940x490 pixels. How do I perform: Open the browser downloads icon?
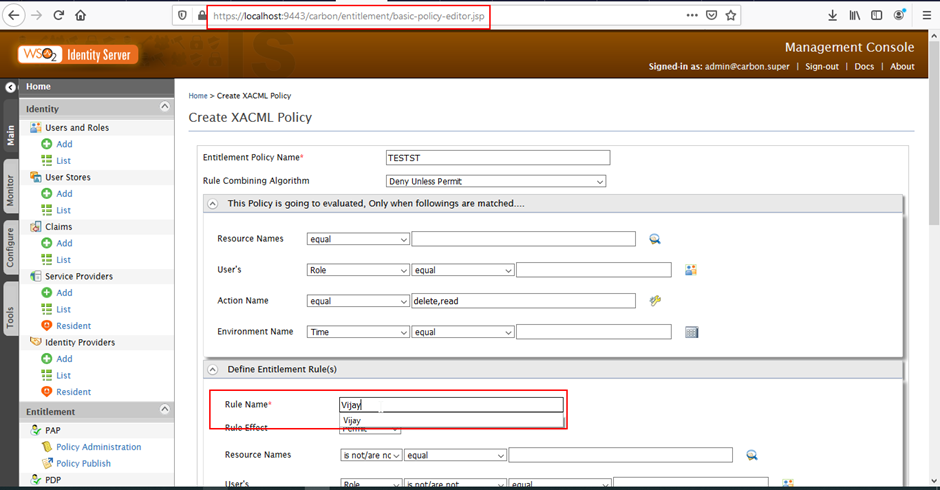833,16
